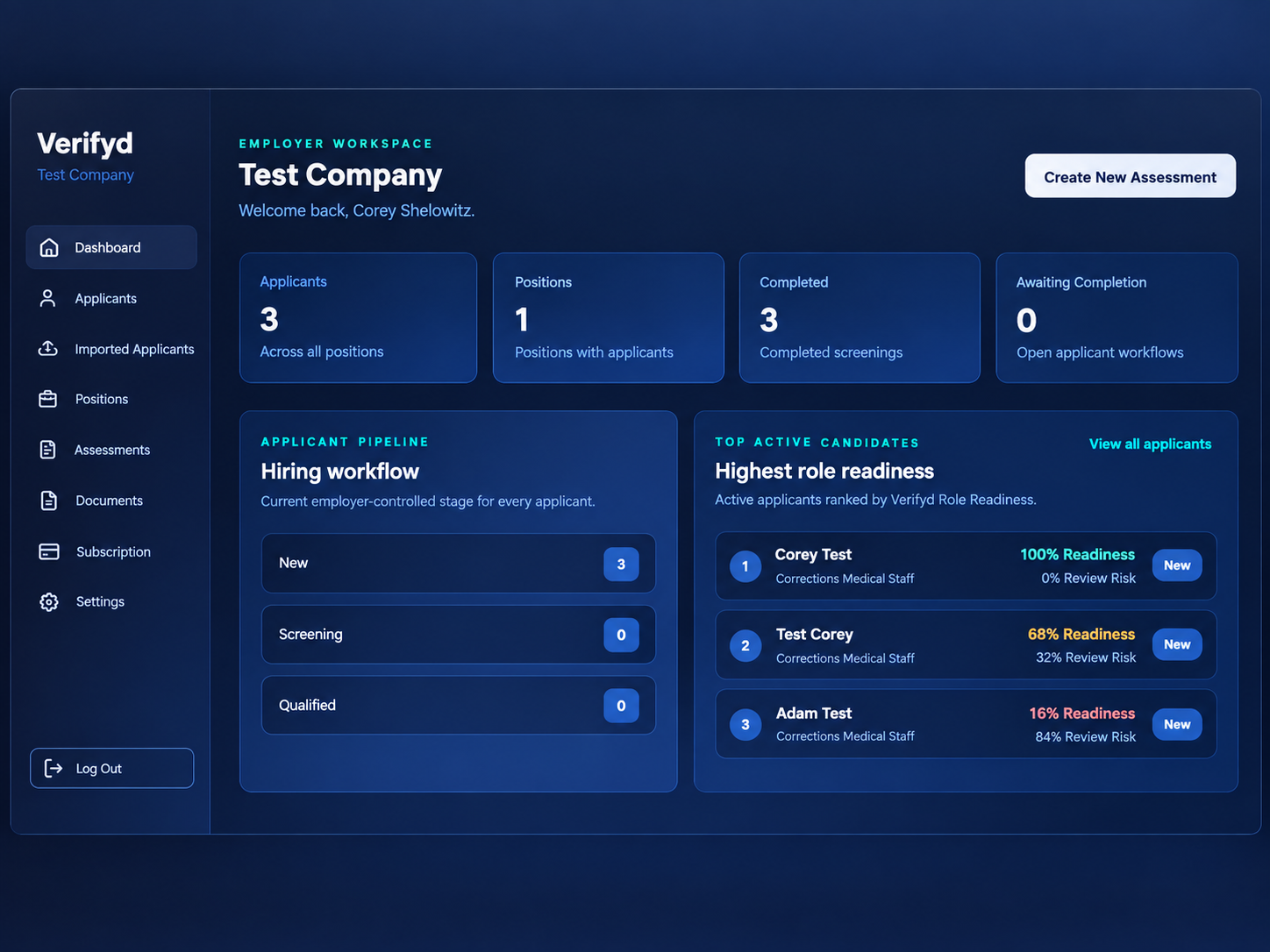Click the Applicants person icon

coord(48,299)
